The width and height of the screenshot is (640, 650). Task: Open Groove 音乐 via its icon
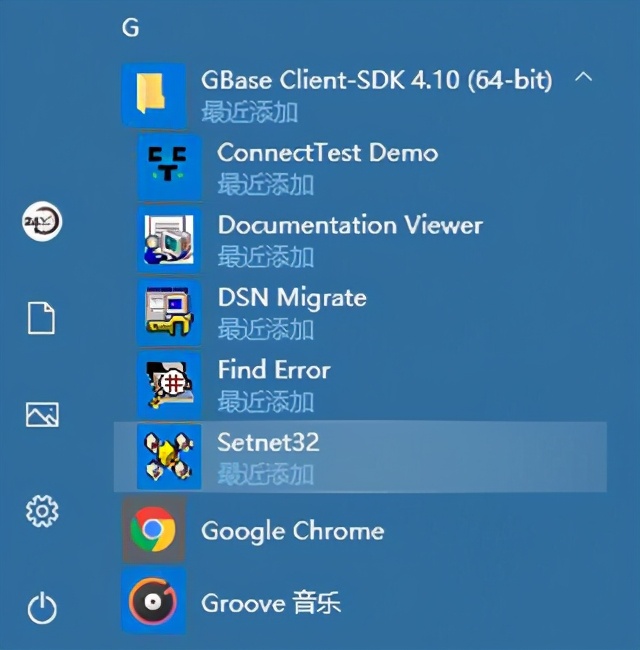[x=153, y=602]
